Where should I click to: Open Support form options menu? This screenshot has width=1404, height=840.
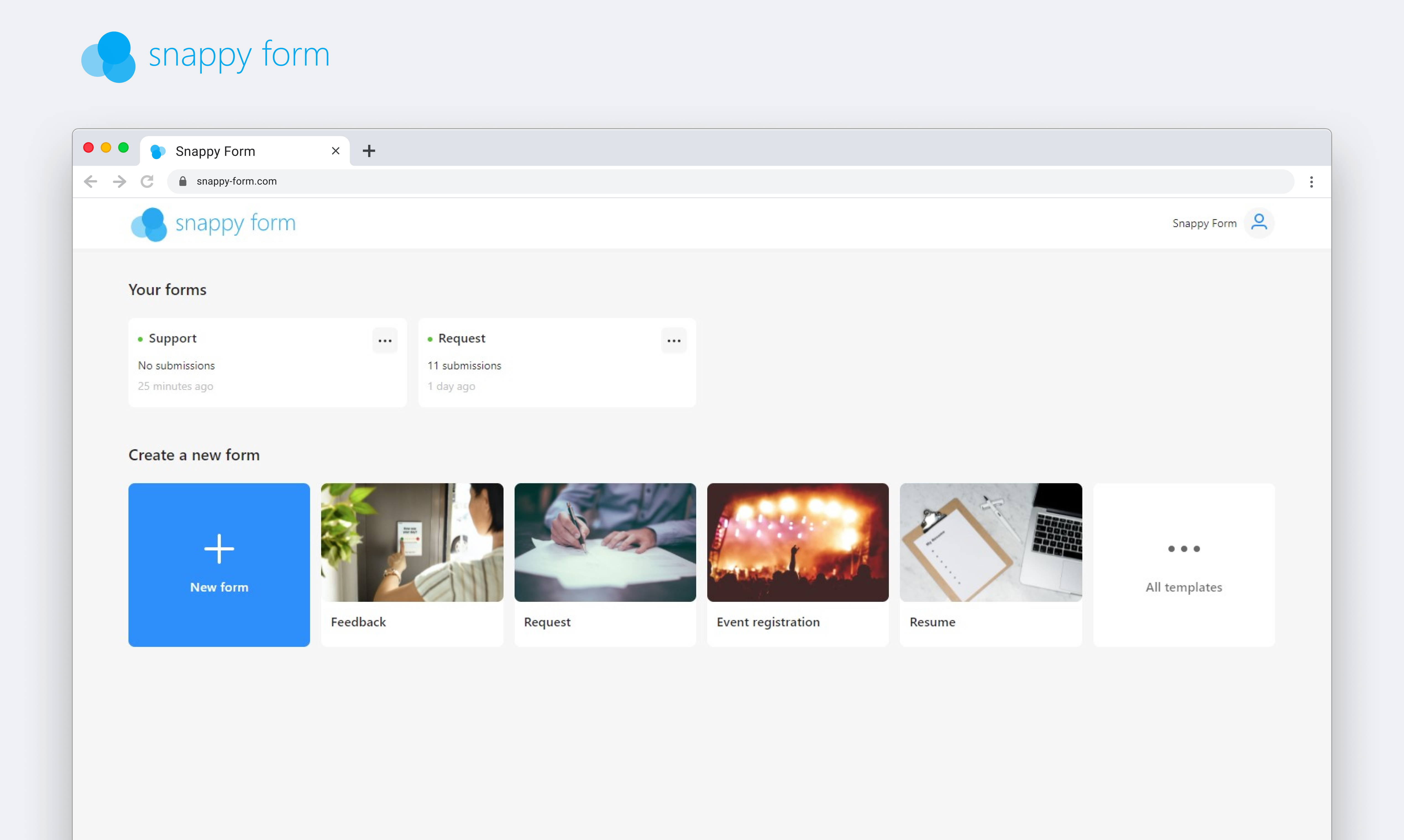click(384, 340)
